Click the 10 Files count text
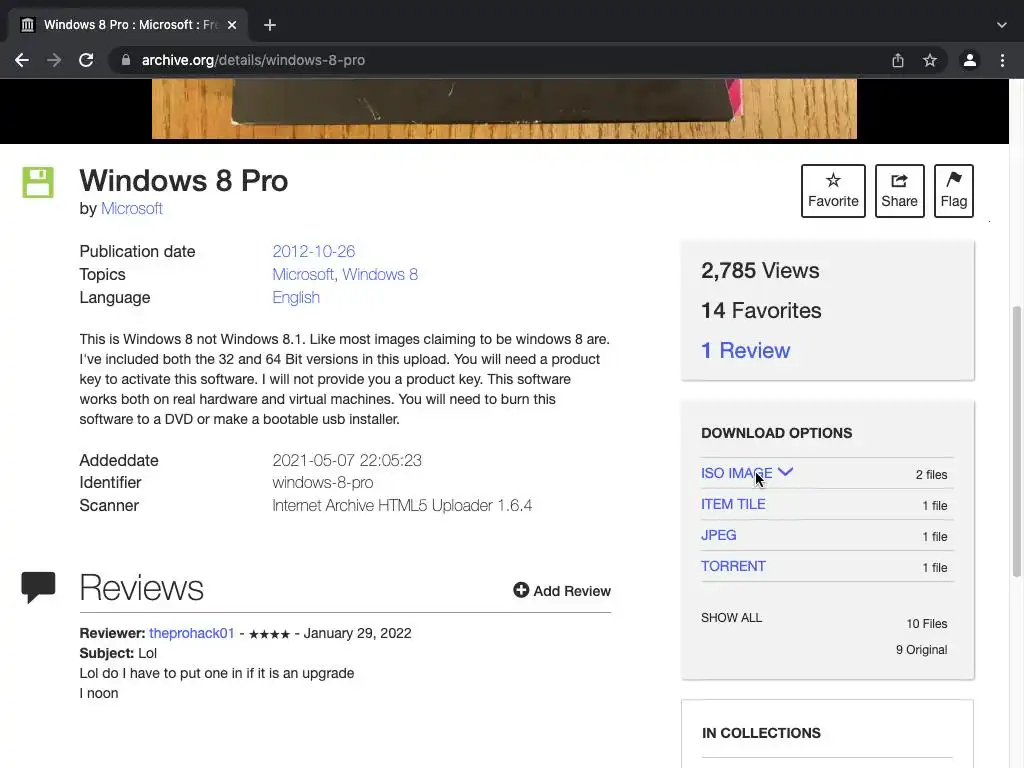Image resolution: width=1024 pixels, height=768 pixels. pyautogui.click(x=927, y=624)
